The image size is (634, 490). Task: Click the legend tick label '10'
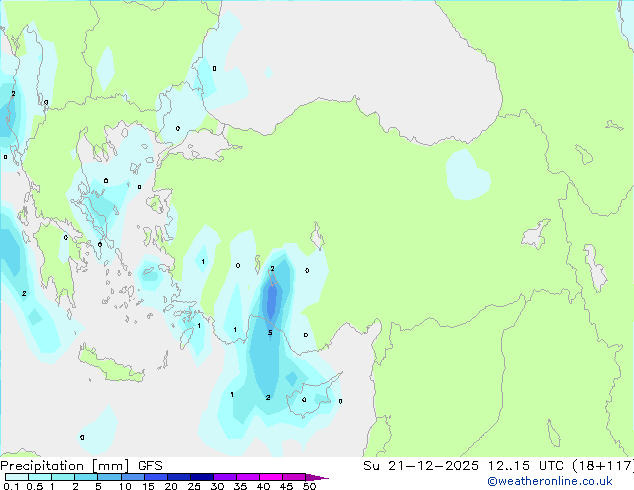point(125,486)
